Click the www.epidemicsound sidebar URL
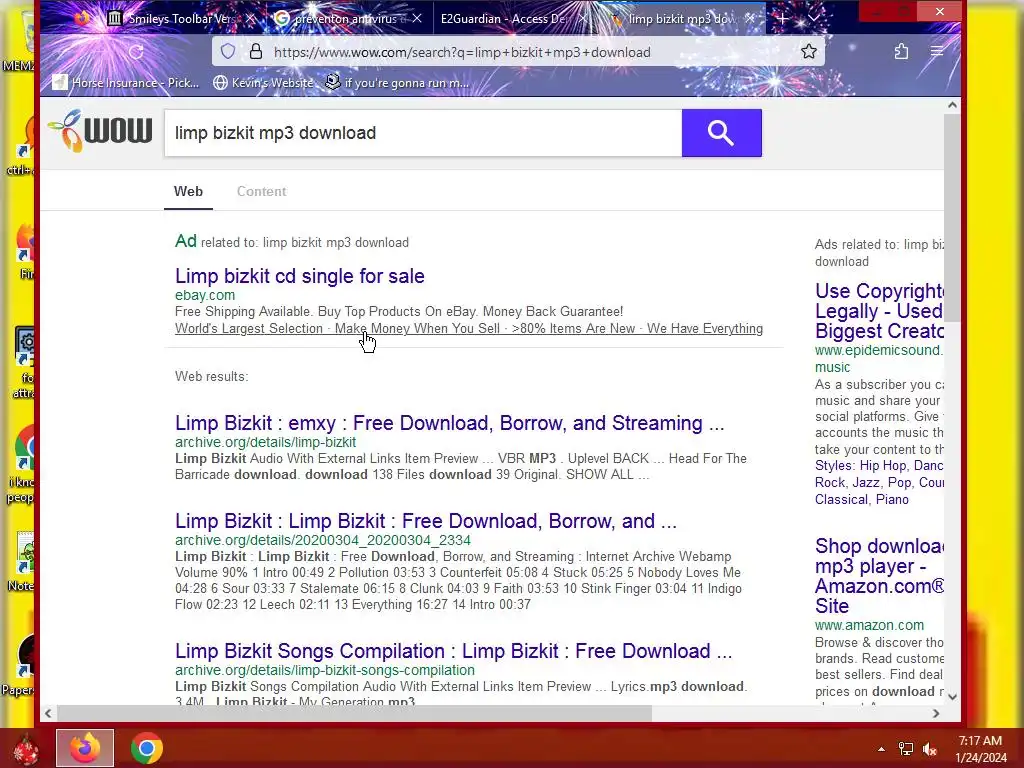Image resolution: width=1024 pixels, height=768 pixels. (879, 359)
